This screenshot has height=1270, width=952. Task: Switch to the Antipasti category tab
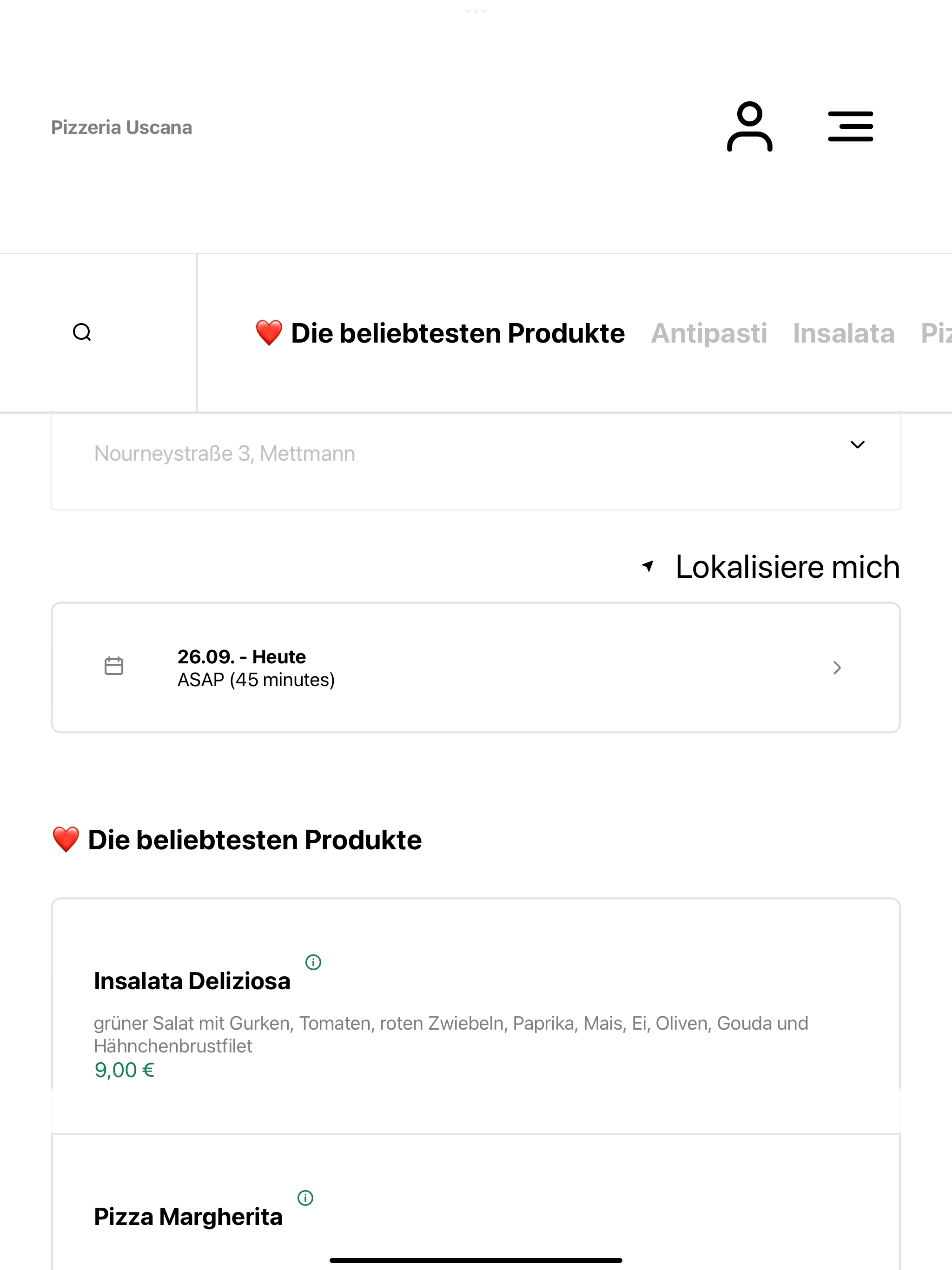coord(708,333)
